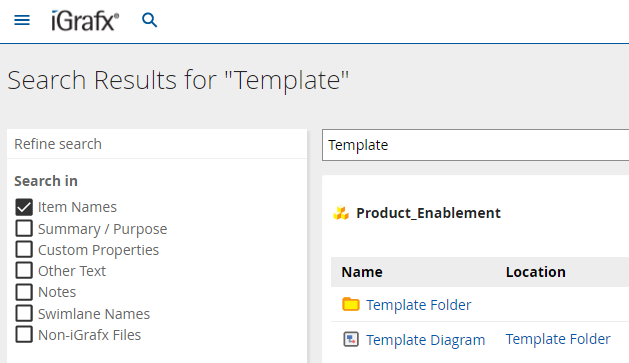This screenshot has width=629, height=363.
Task: Enable searching in Notes
Action: (24, 292)
